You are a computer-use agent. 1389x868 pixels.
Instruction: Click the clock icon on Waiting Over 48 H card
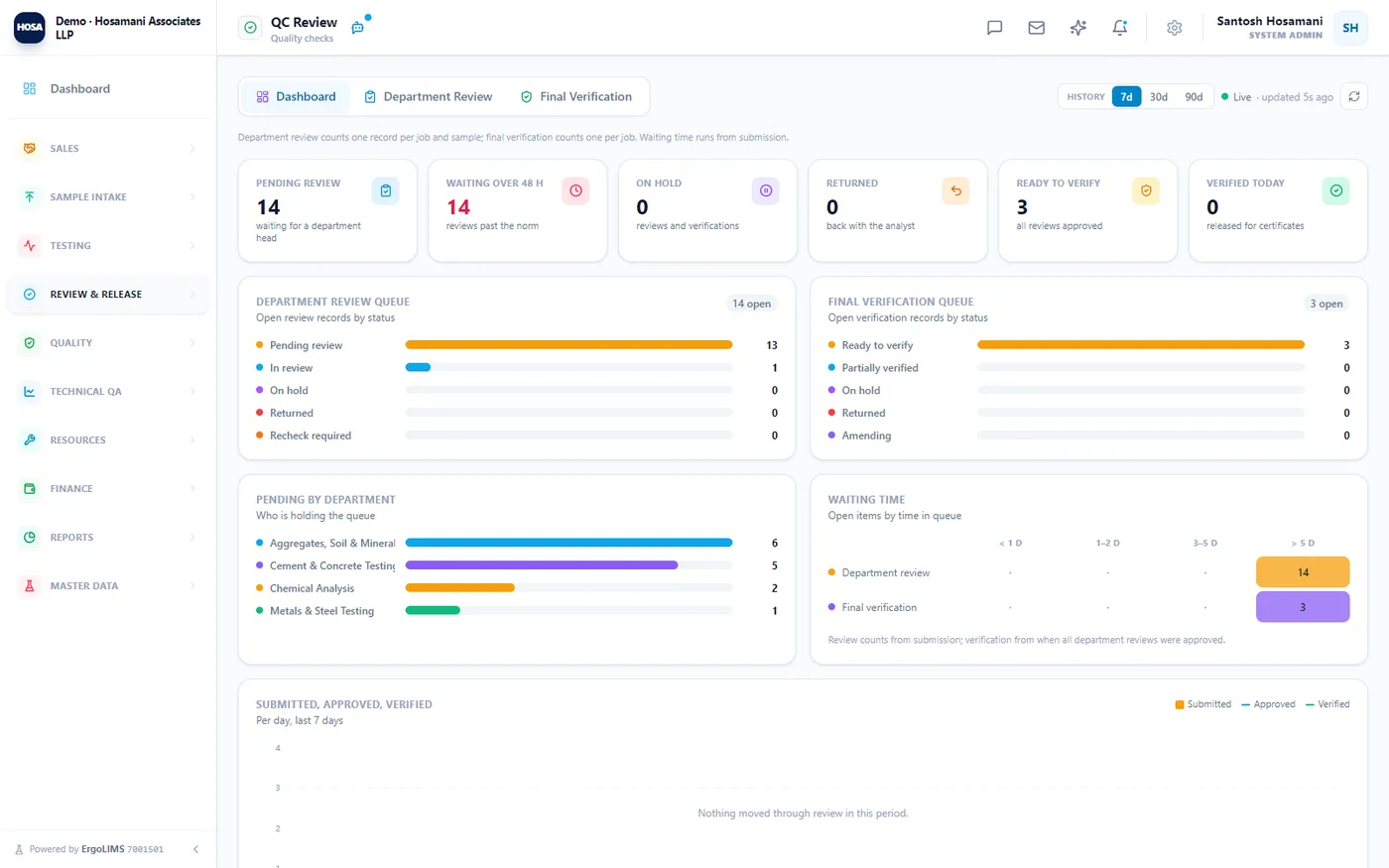(x=575, y=190)
